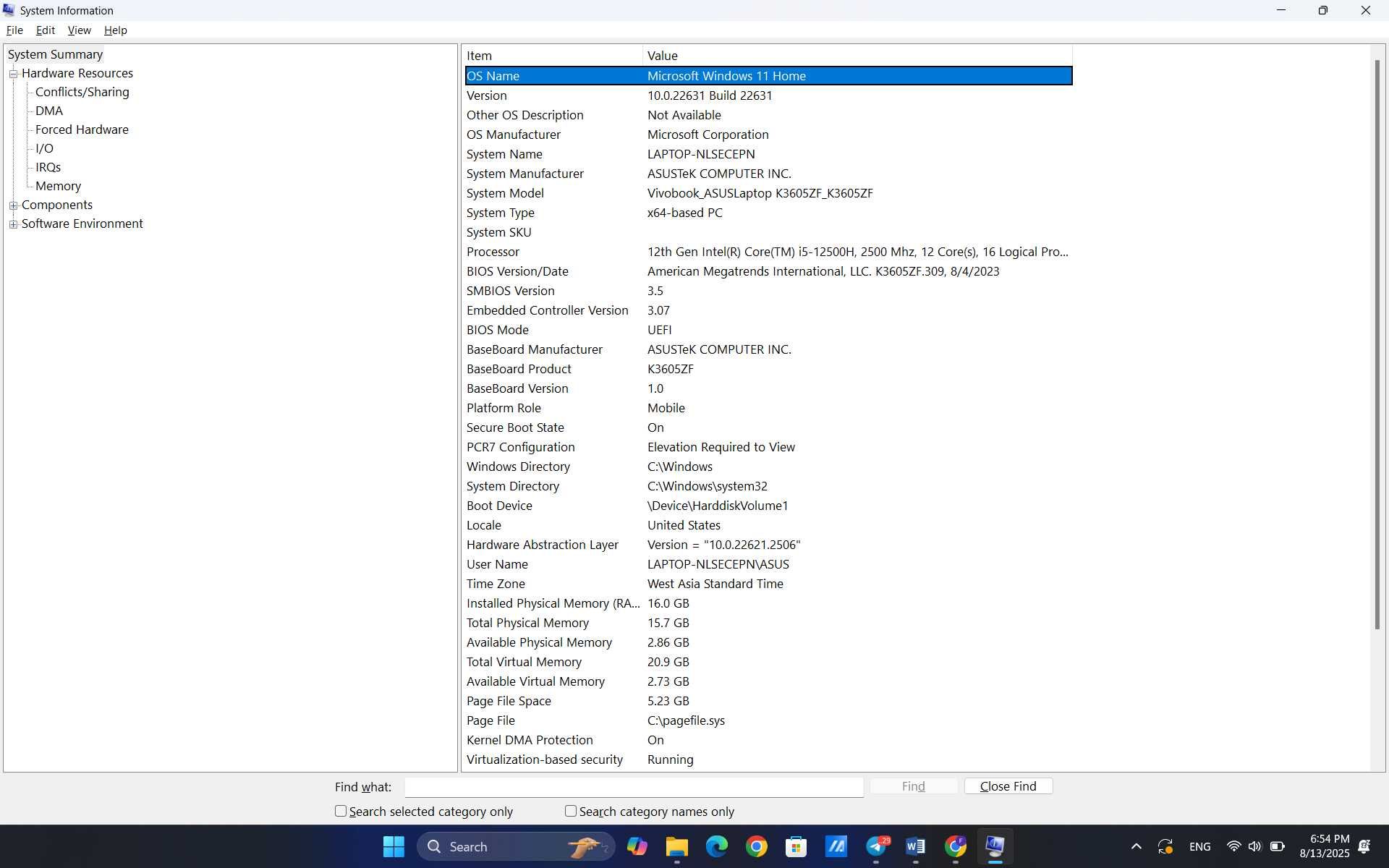Select DMA in the tree
This screenshot has width=1389, height=868.
(x=48, y=111)
